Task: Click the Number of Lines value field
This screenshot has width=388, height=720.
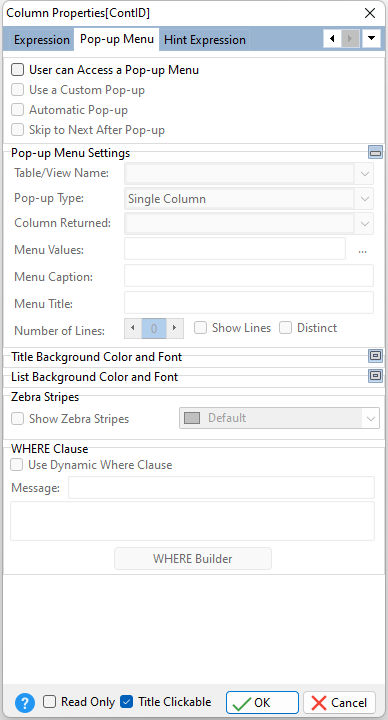Action: coord(154,328)
